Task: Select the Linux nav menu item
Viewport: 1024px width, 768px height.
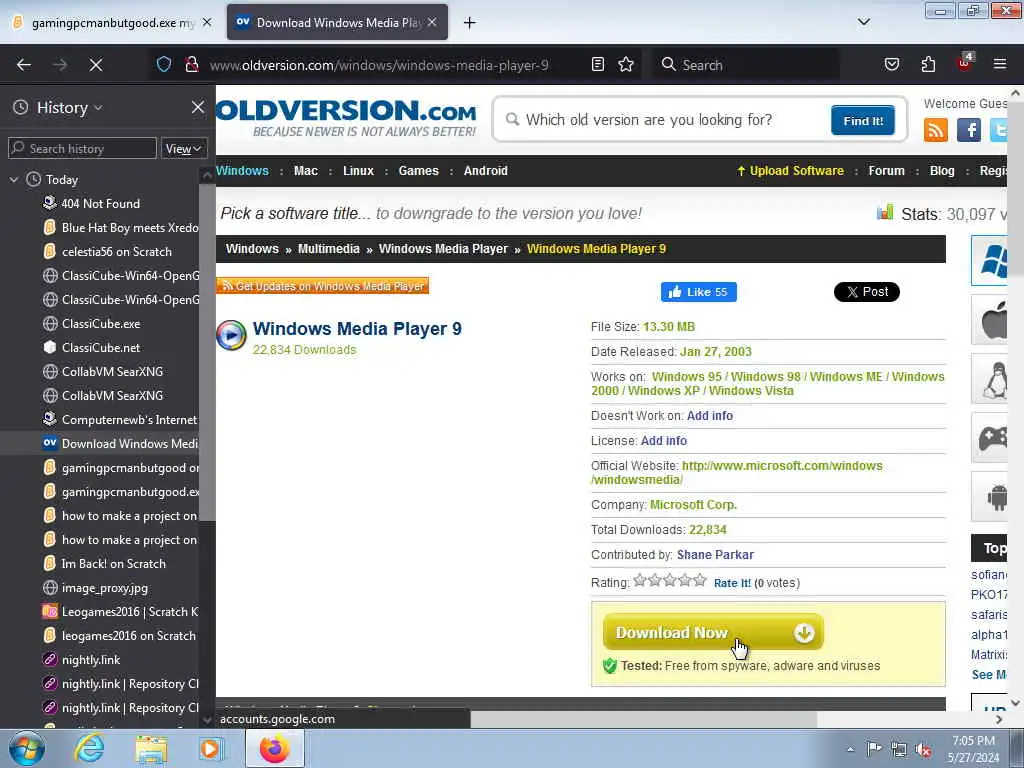Action: 359,171
